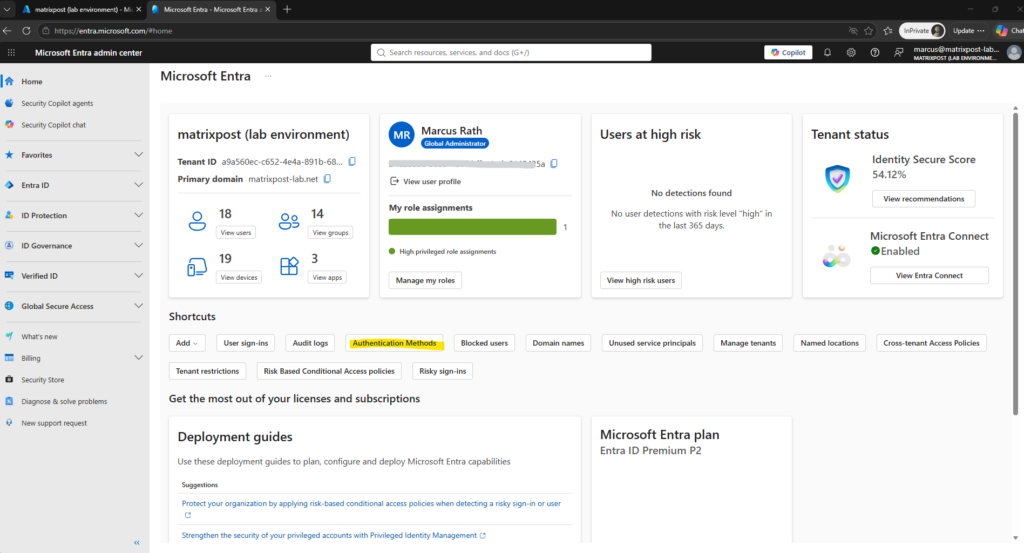The height and width of the screenshot is (553, 1024).
Task: Click Manage my roles button
Action: point(425,280)
